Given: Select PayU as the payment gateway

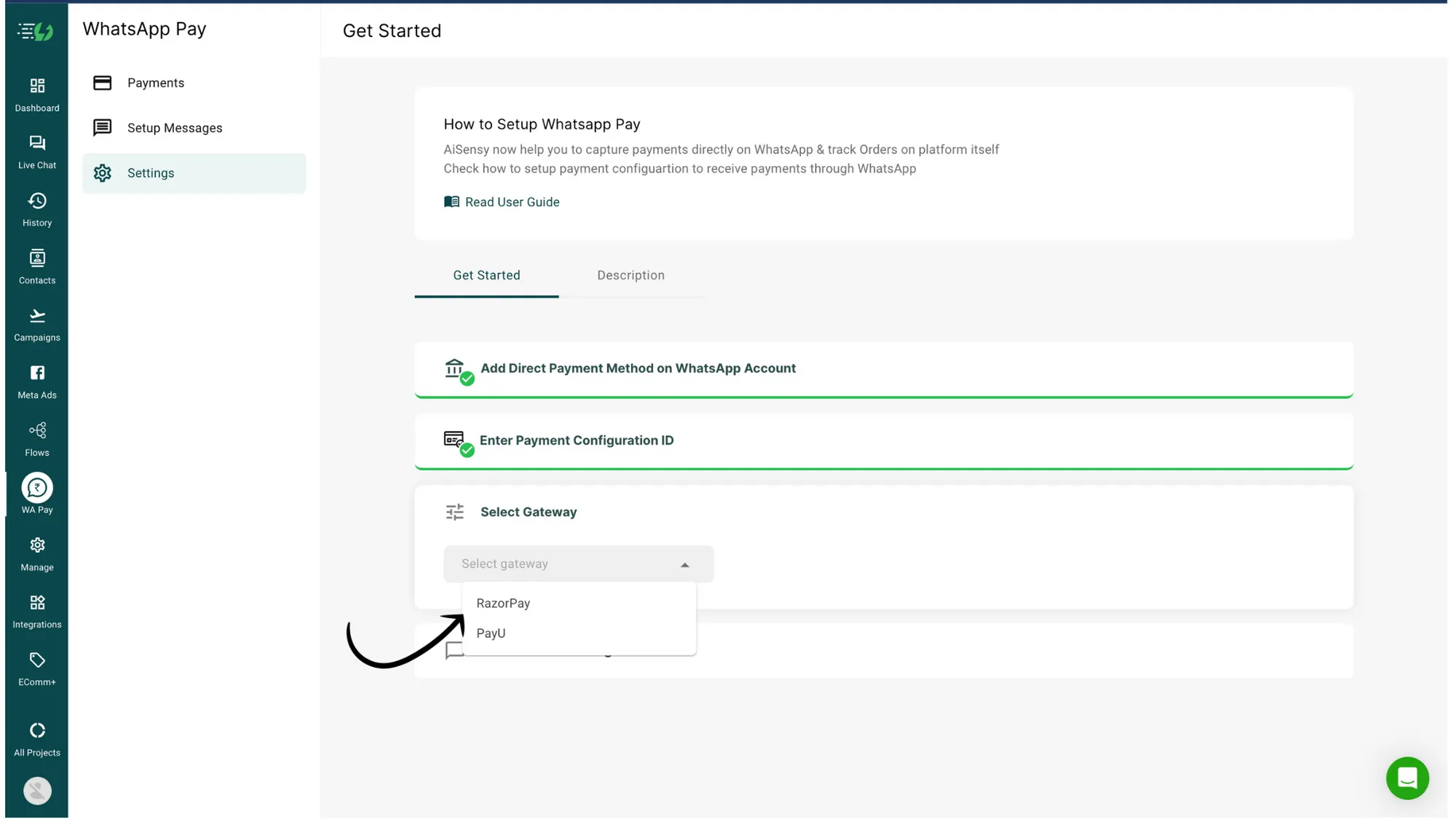Looking at the screenshot, I should click(491, 633).
